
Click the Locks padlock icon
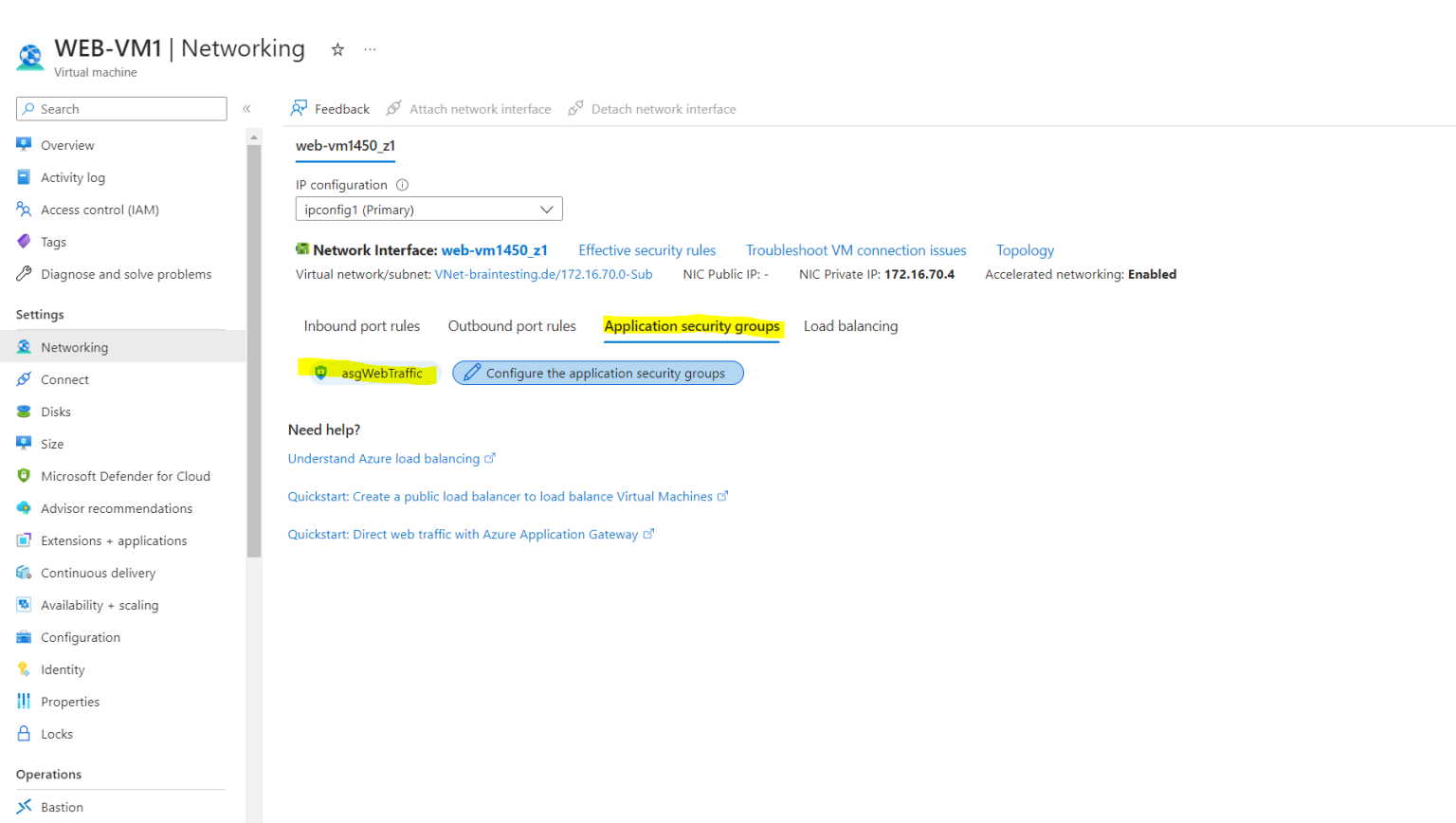click(24, 734)
